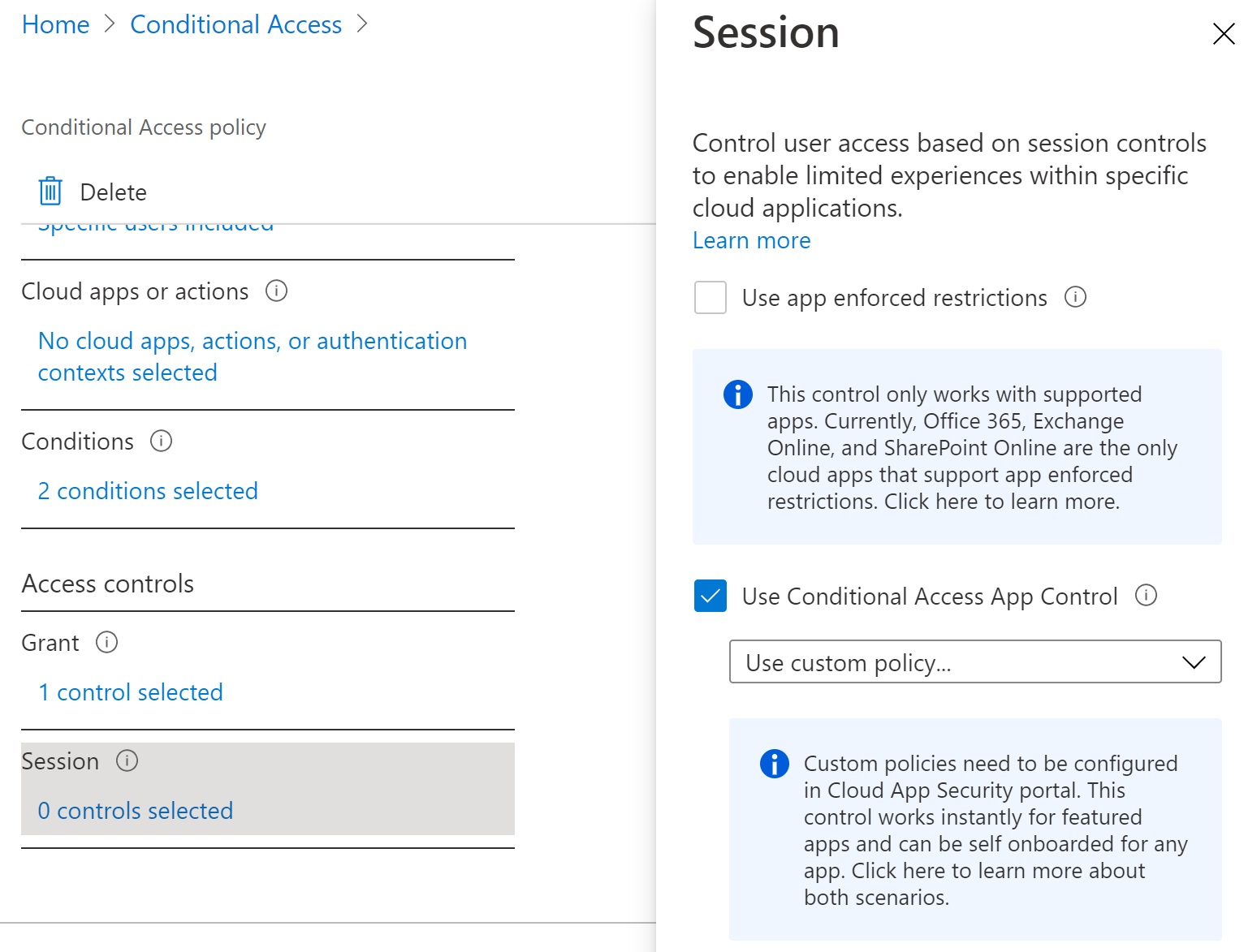1244x952 pixels.
Task: Click the Learn more link
Action: point(750,240)
